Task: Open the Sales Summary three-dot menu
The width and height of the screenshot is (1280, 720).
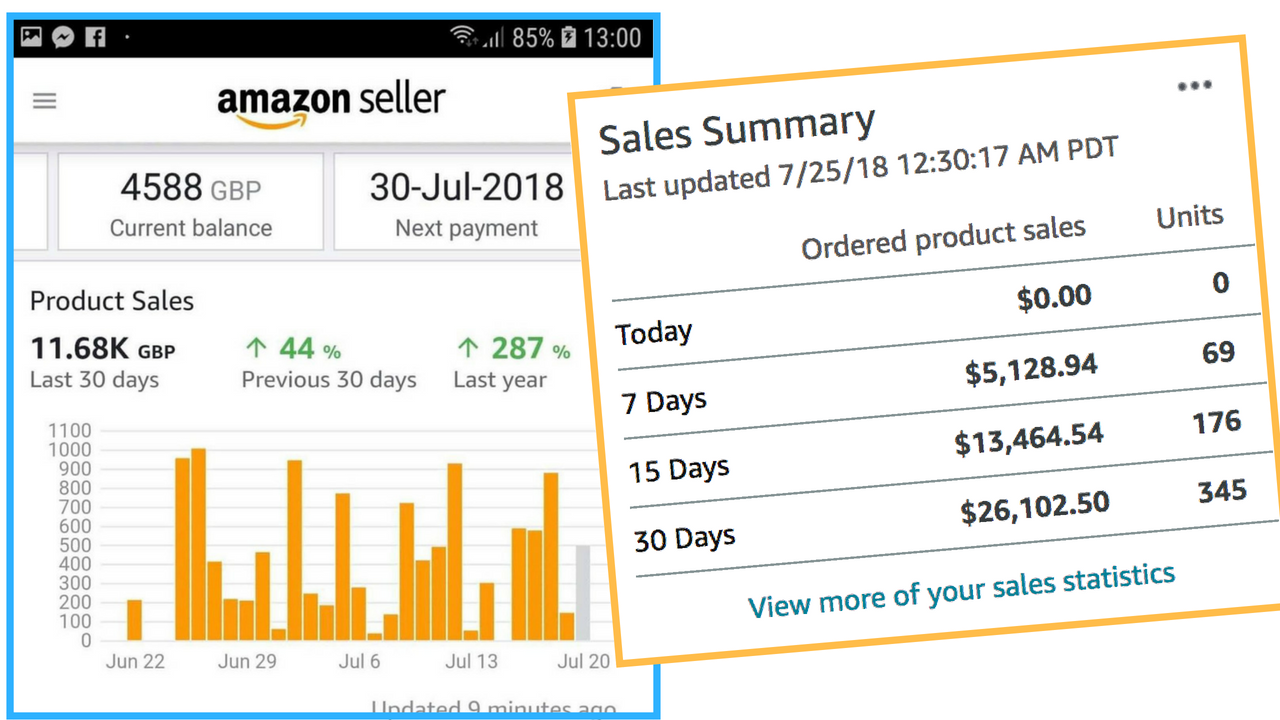Action: coord(1195,86)
